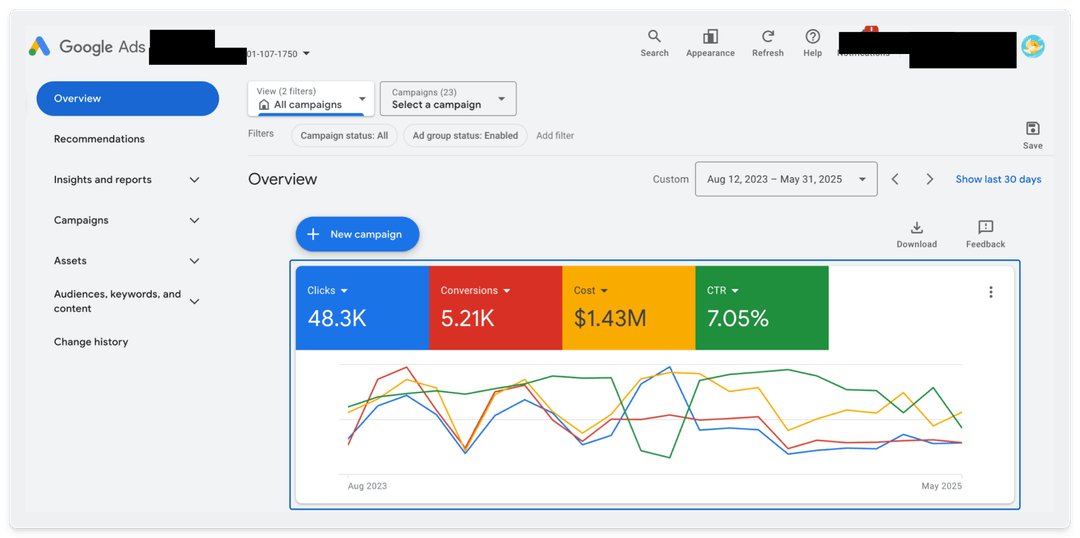1080x538 pixels.
Task: Go to next date range arrow
Action: tap(929, 179)
